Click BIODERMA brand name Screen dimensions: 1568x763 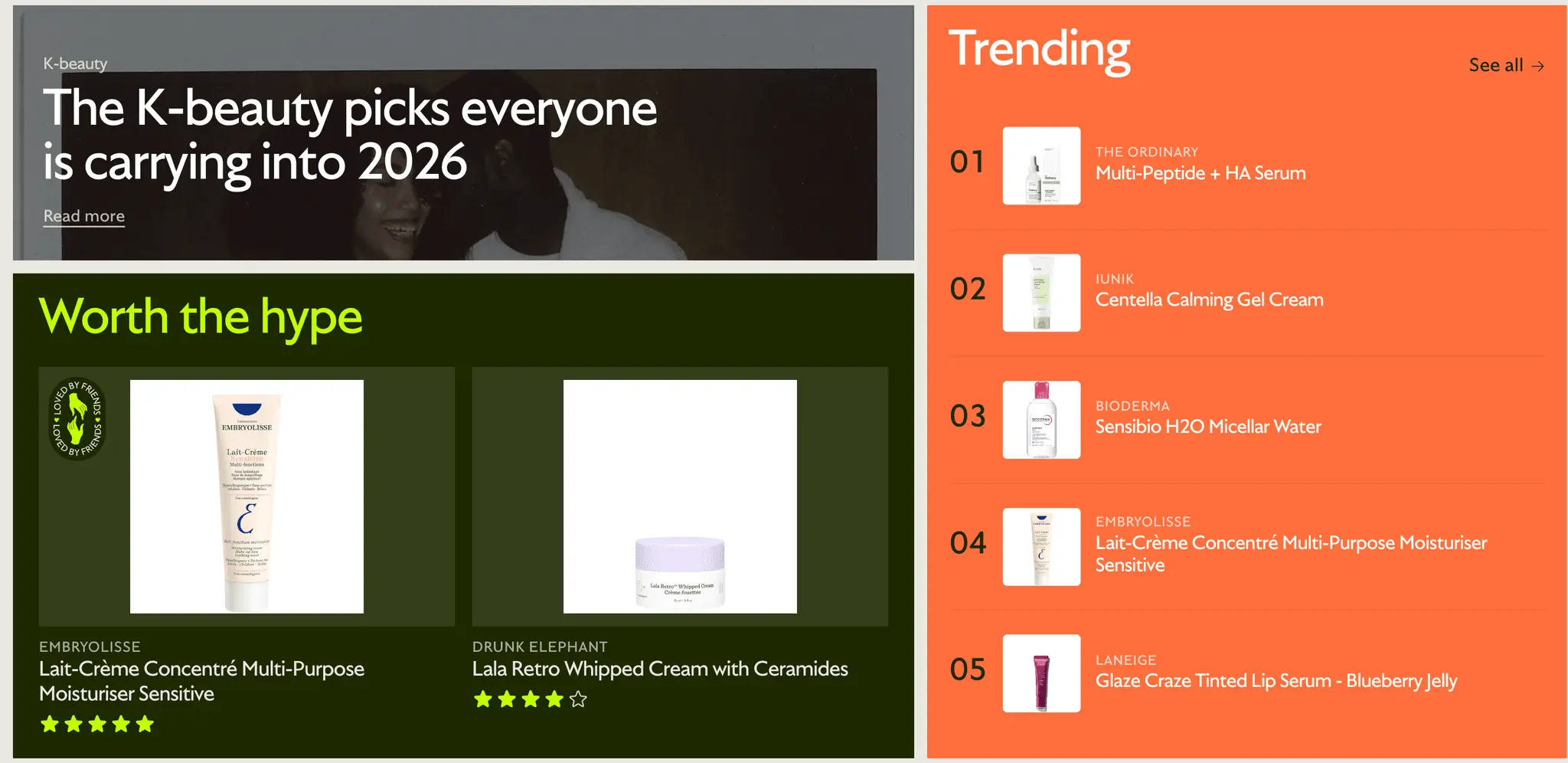point(1132,405)
